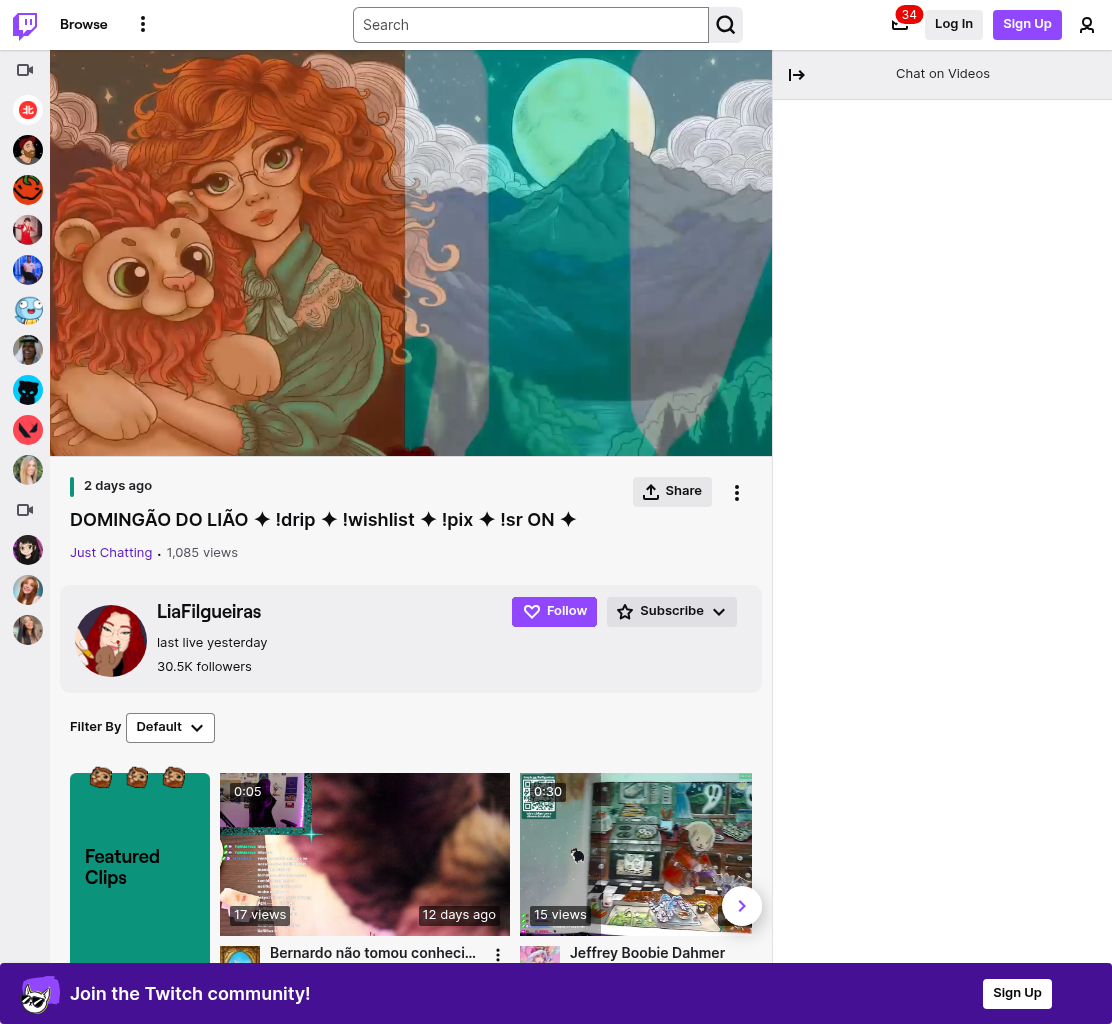This screenshot has width=1112, height=1024.
Task: Click the last live yesterday text
Action: coord(212,642)
